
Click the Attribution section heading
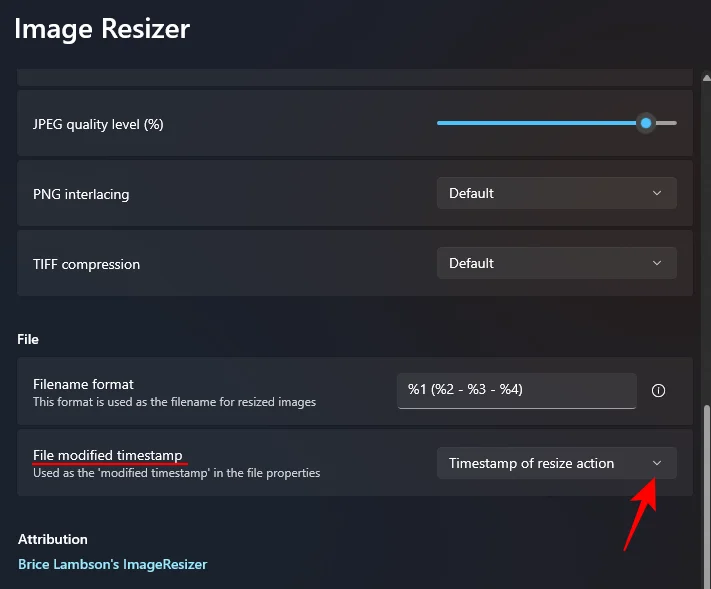[52, 539]
